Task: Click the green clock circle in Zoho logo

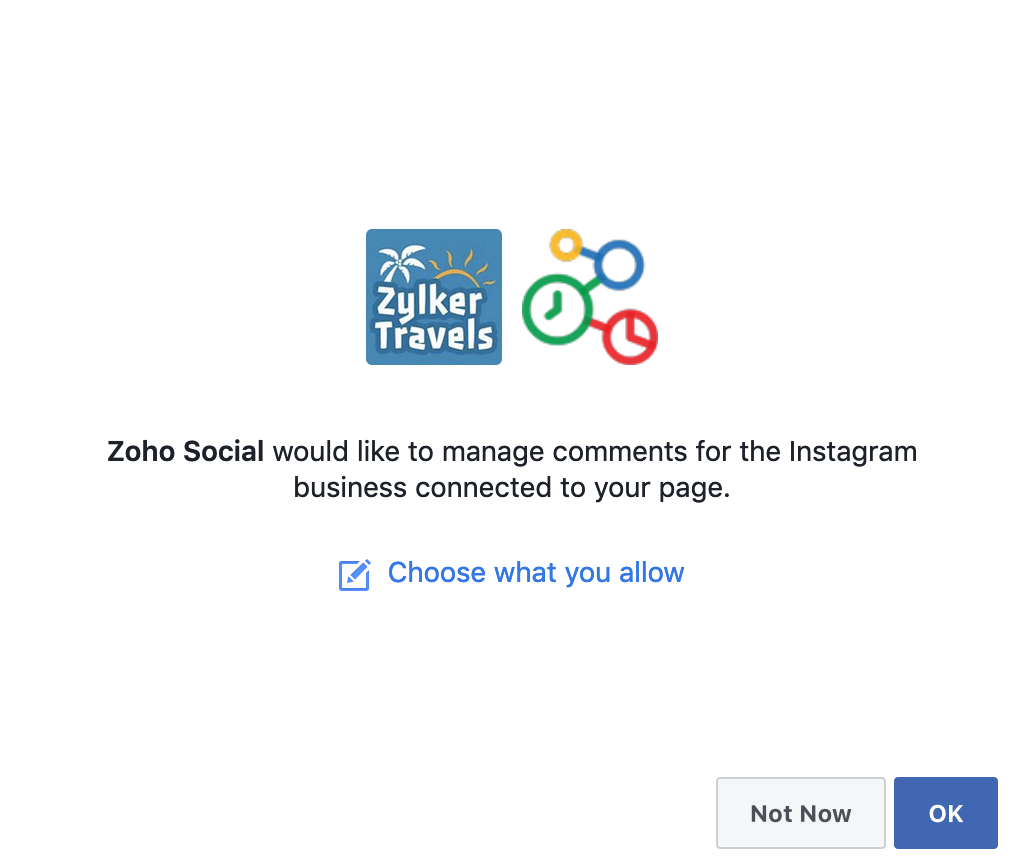Action: click(555, 311)
